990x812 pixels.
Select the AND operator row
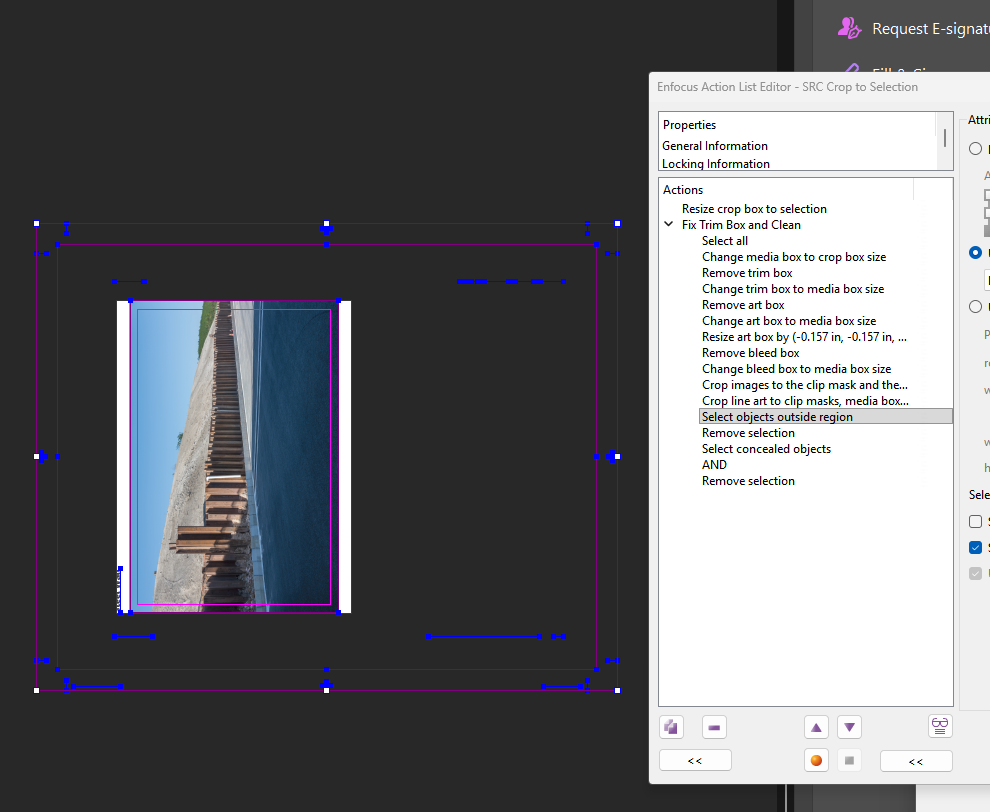(x=714, y=465)
